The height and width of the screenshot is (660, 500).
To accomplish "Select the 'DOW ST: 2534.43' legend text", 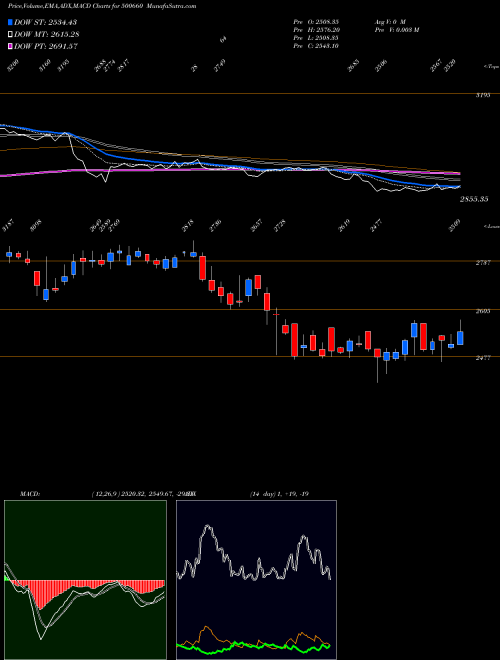I will tap(45, 22).
